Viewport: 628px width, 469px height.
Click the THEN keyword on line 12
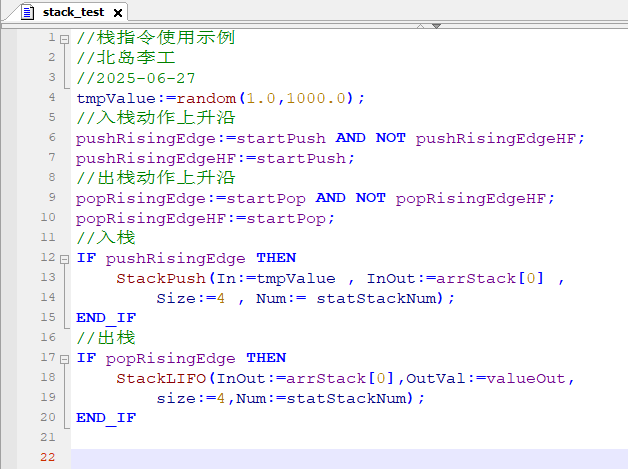pyautogui.click(x=276, y=258)
